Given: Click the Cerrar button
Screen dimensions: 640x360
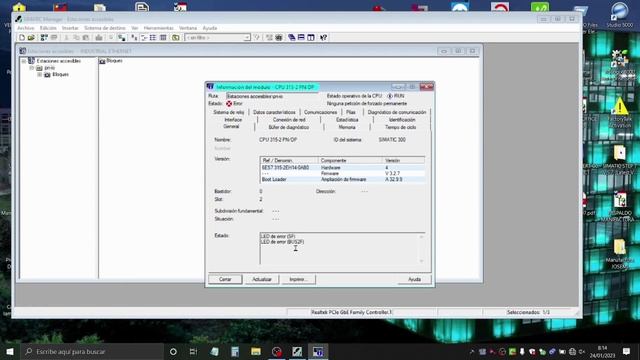Looking at the screenshot, I should (225, 280).
